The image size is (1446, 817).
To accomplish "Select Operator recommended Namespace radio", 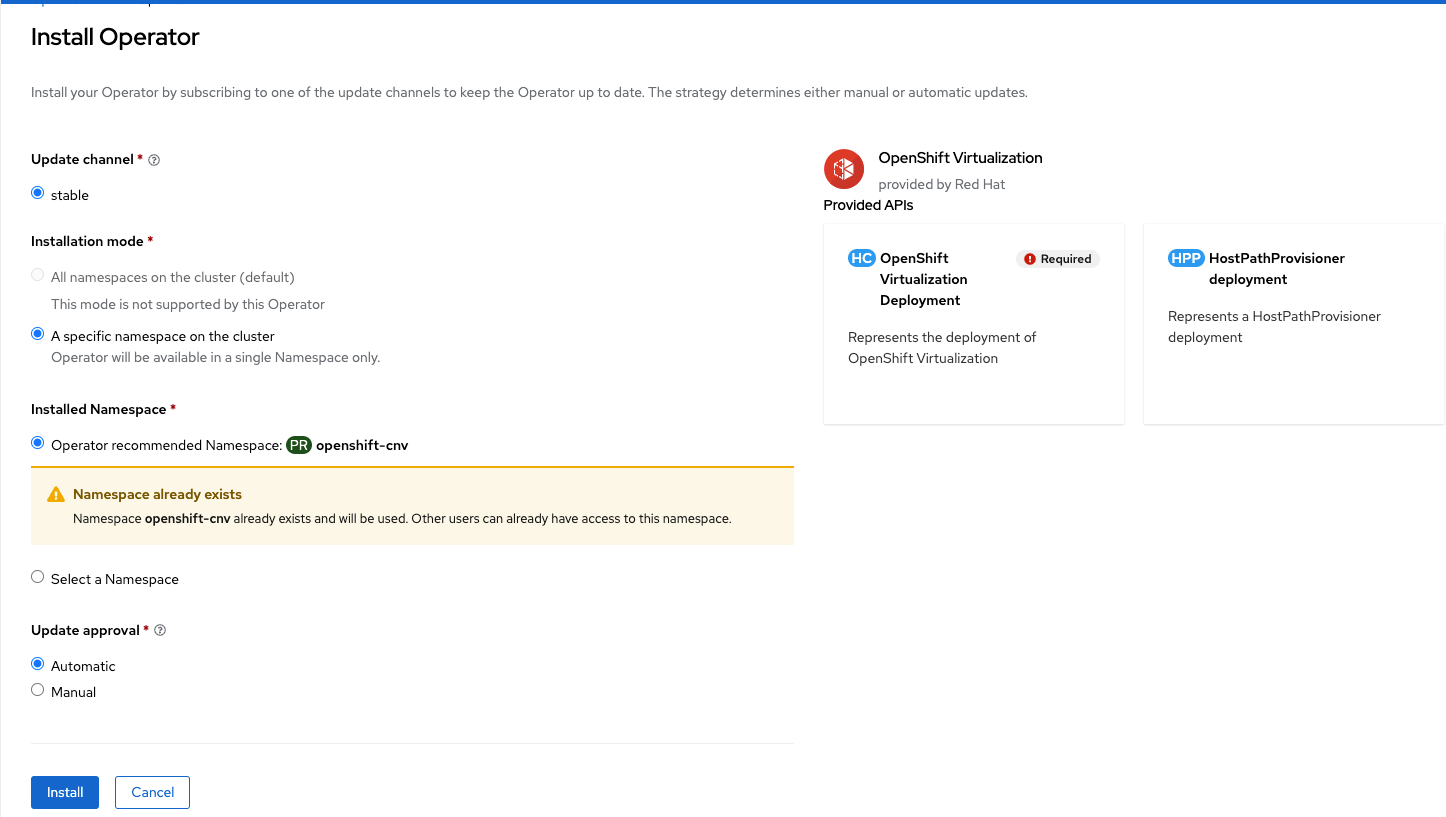I will [x=38, y=443].
